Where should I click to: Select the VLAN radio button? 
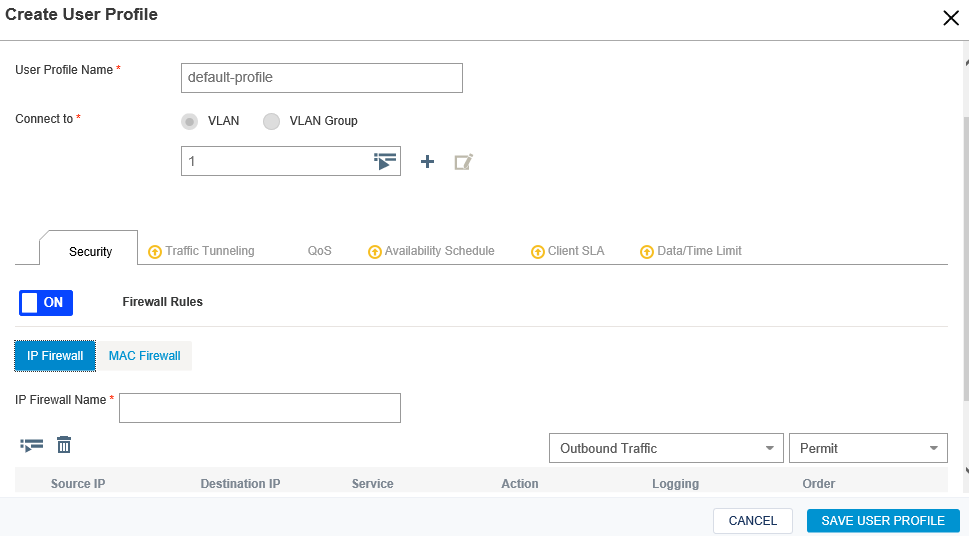click(x=190, y=121)
